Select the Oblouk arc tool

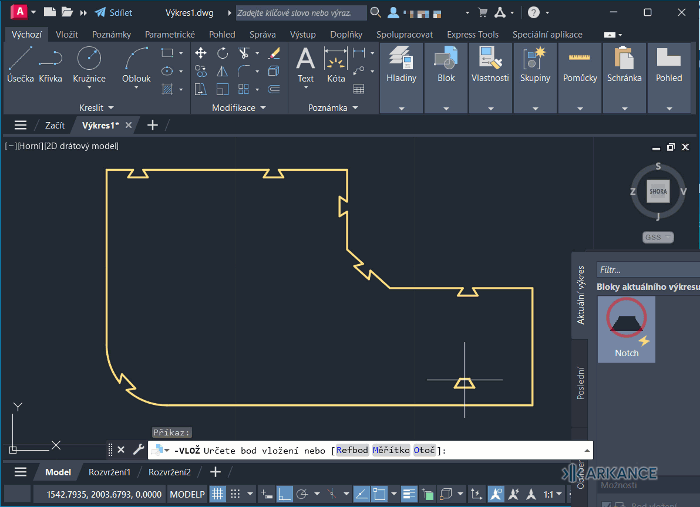[x=136, y=64]
